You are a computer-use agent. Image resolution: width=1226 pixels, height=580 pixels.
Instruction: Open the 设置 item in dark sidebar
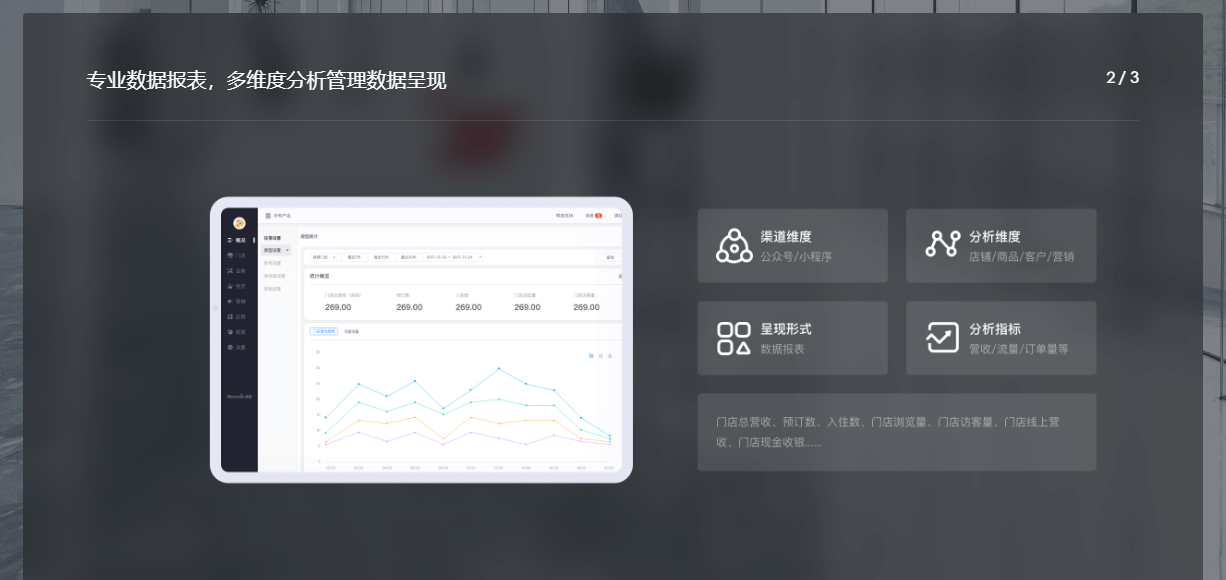(238, 347)
